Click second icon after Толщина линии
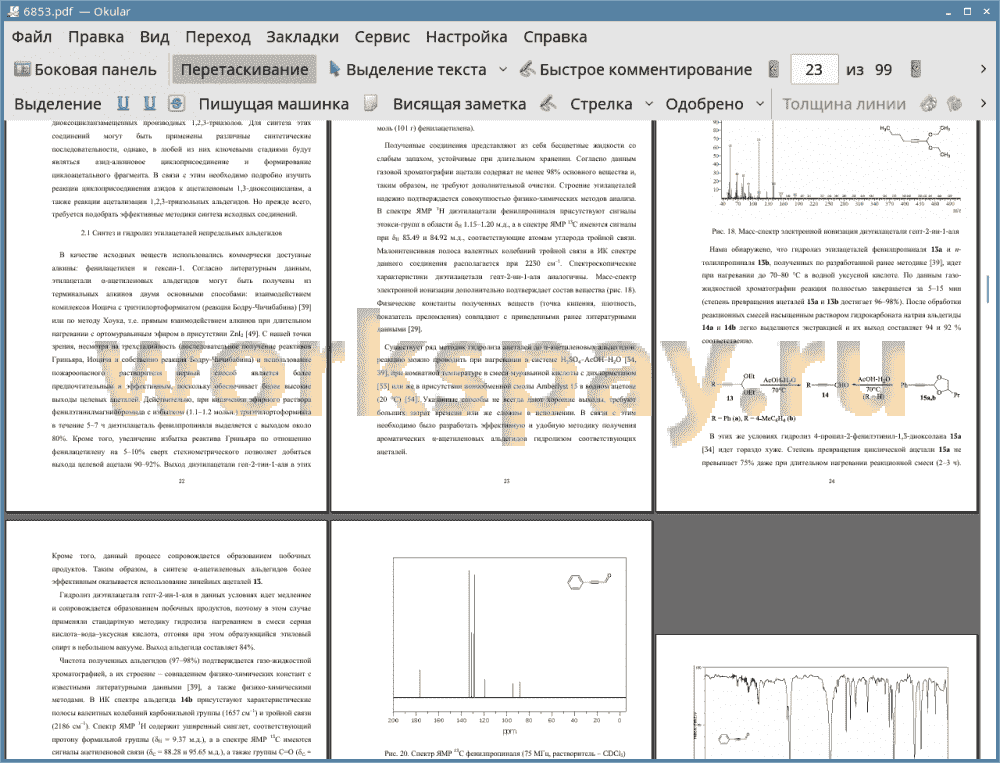 pyautogui.click(x=954, y=103)
